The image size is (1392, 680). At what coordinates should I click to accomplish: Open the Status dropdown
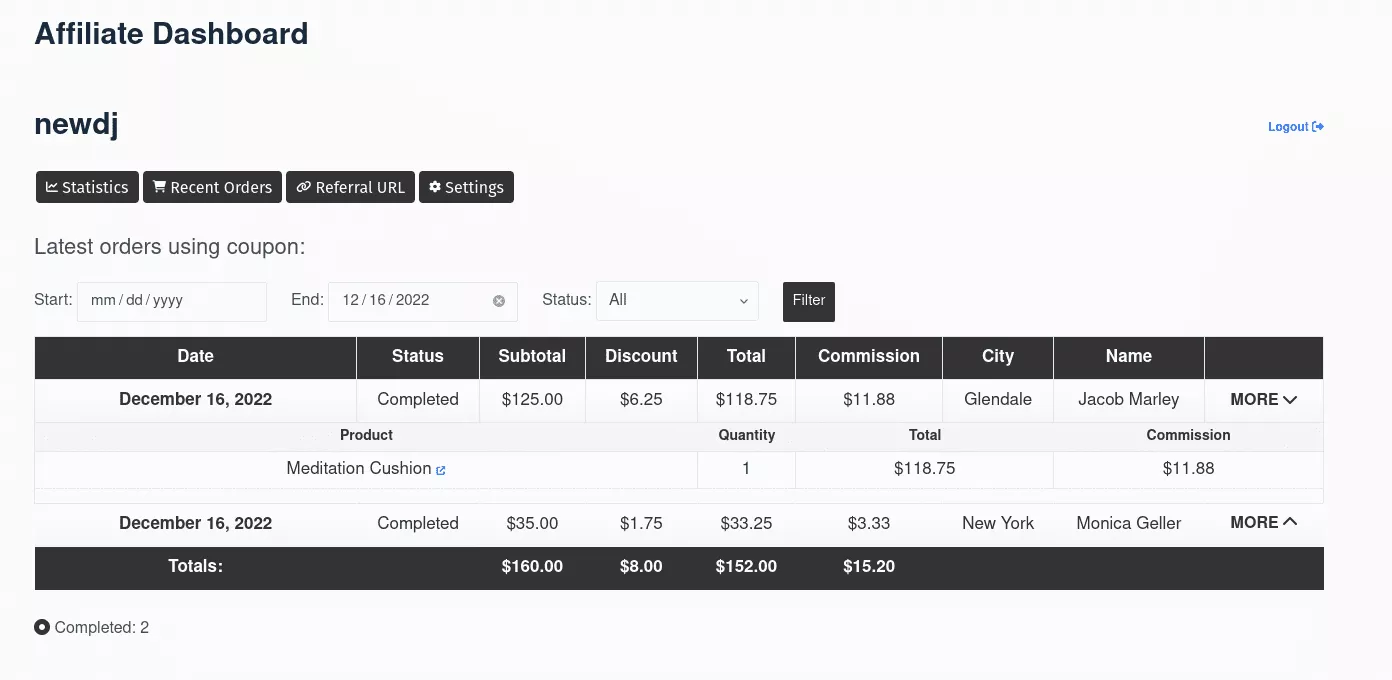coord(677,300)
